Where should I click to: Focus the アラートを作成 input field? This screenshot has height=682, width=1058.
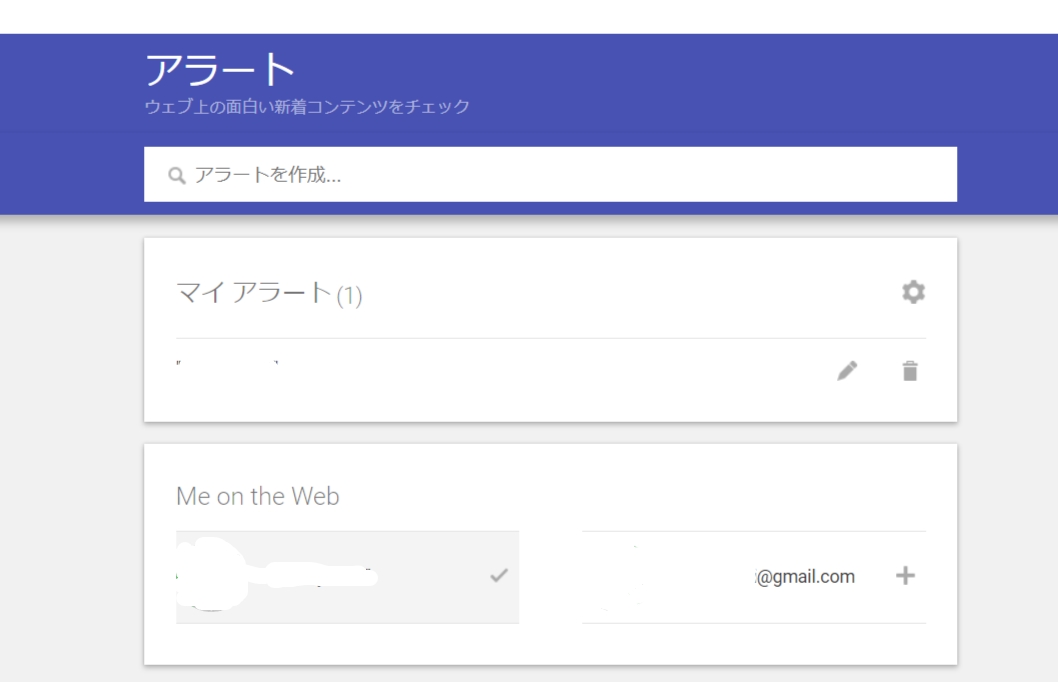point(550,174)
